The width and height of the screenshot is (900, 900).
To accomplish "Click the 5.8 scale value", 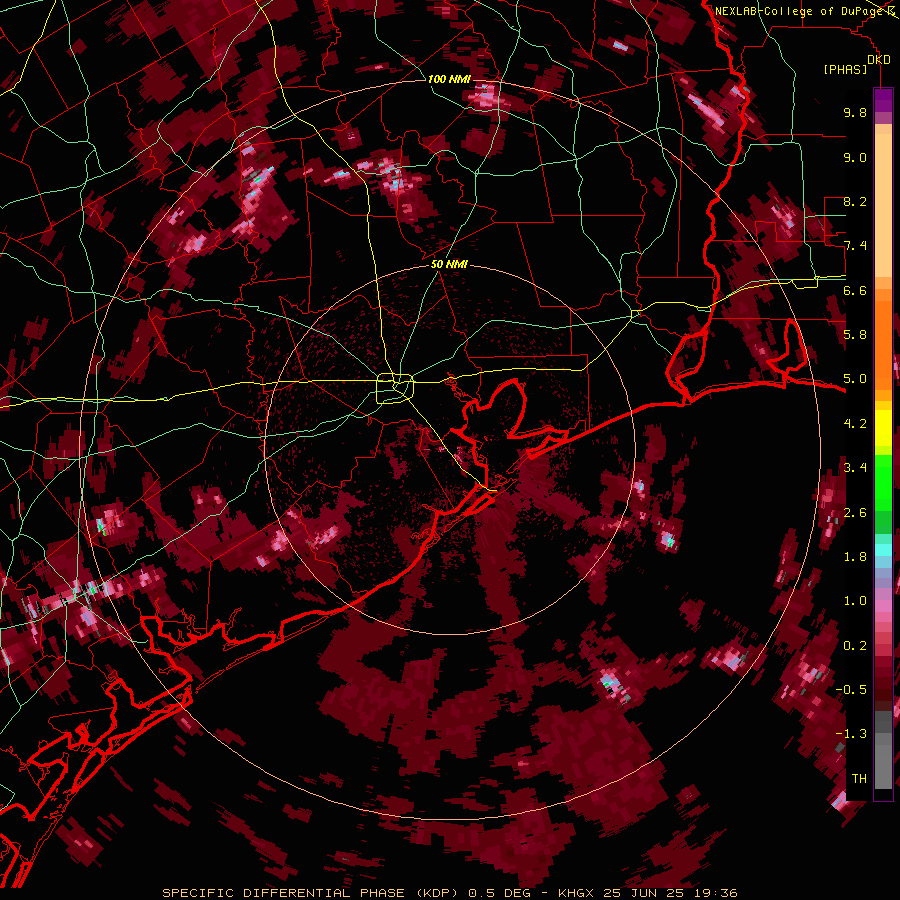I will click(855, 335).
